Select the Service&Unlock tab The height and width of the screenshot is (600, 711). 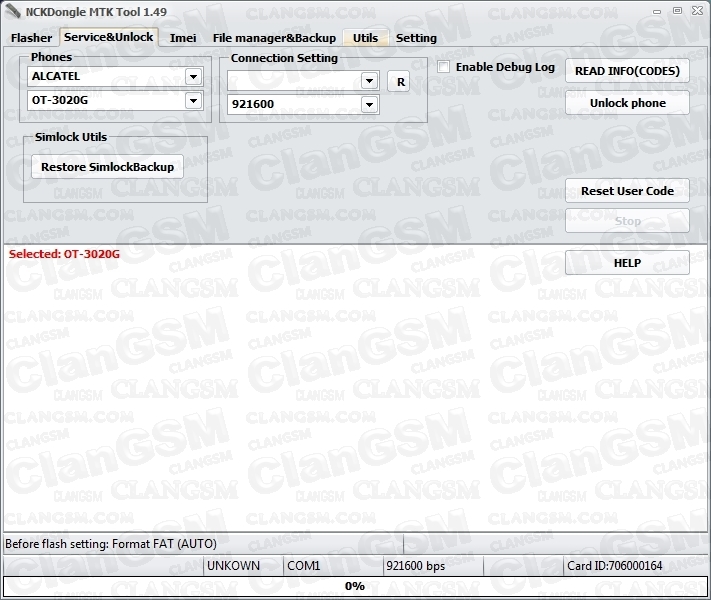pyautogui.click(x=108, y=37)
